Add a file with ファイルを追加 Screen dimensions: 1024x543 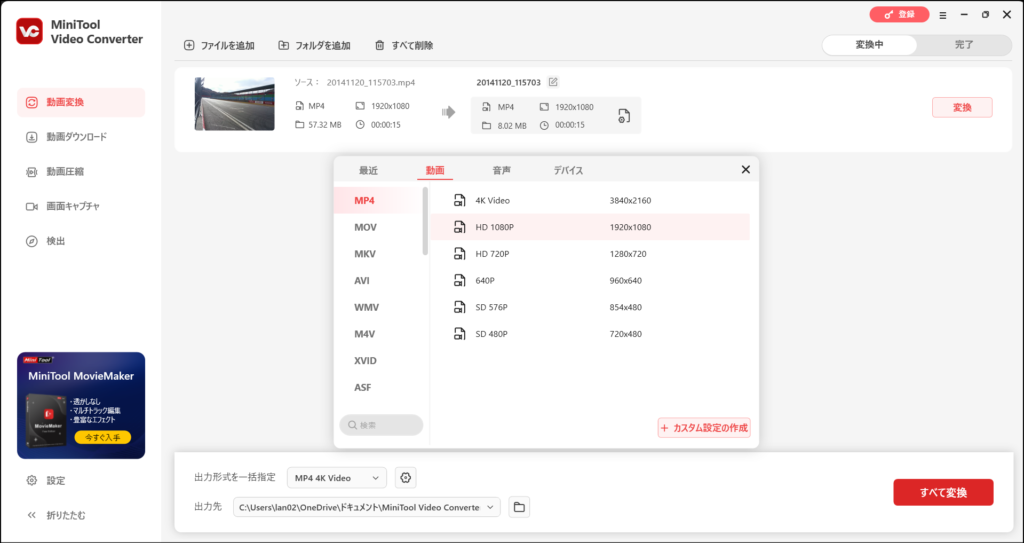pos(219,46)
